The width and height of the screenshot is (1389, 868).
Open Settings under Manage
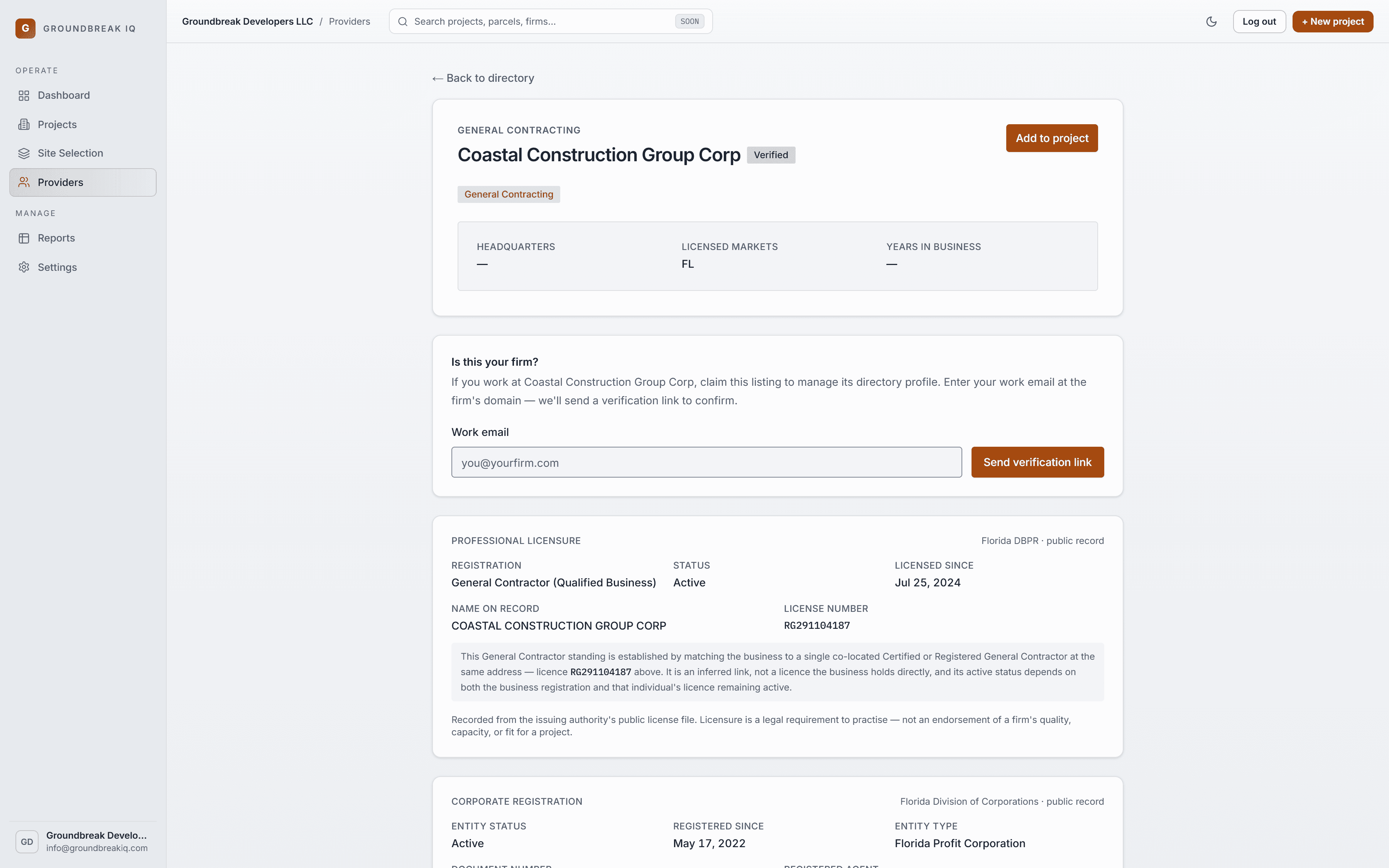pos(83,267)
